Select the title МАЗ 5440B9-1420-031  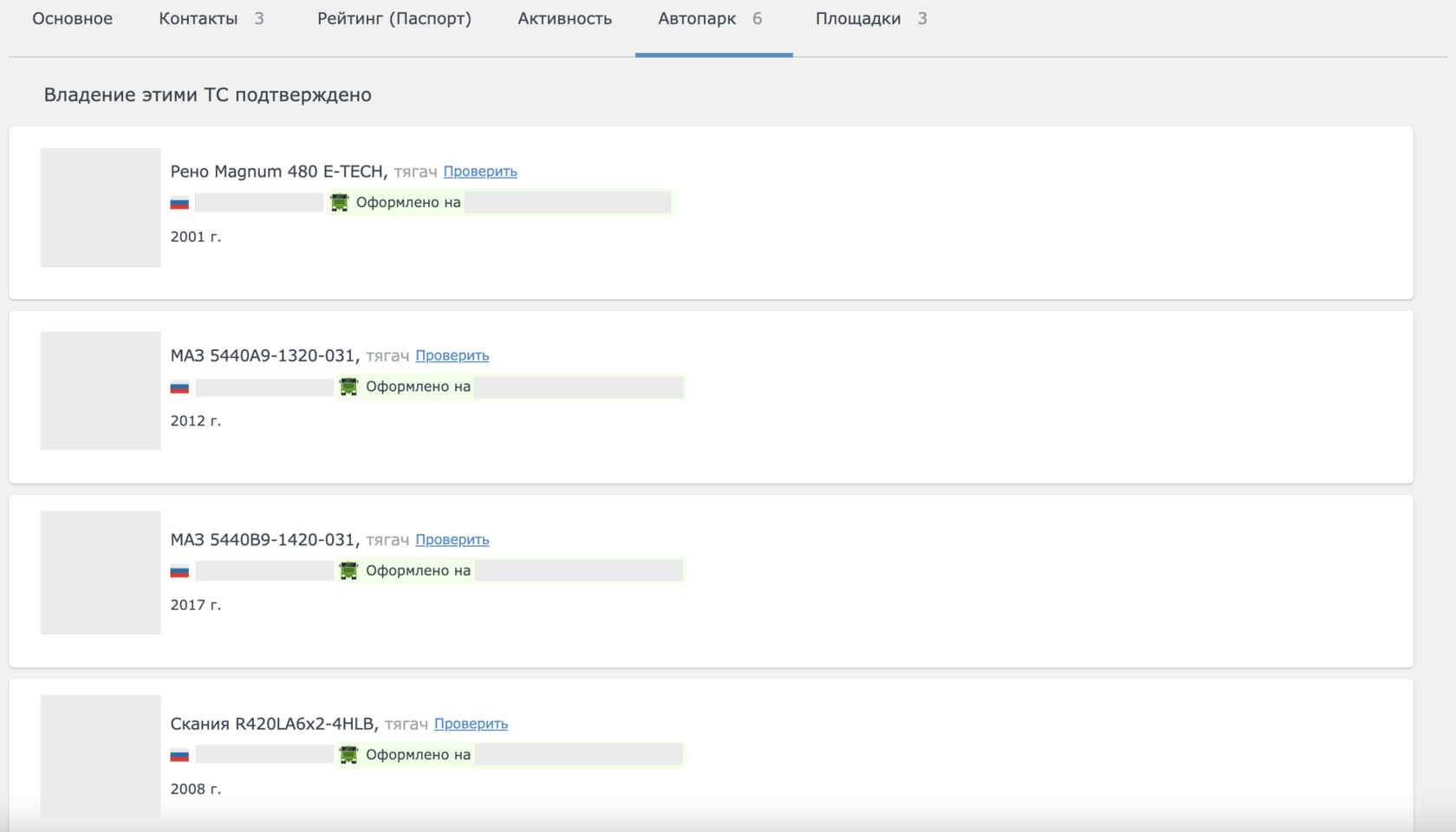click(x=265, y=540)
